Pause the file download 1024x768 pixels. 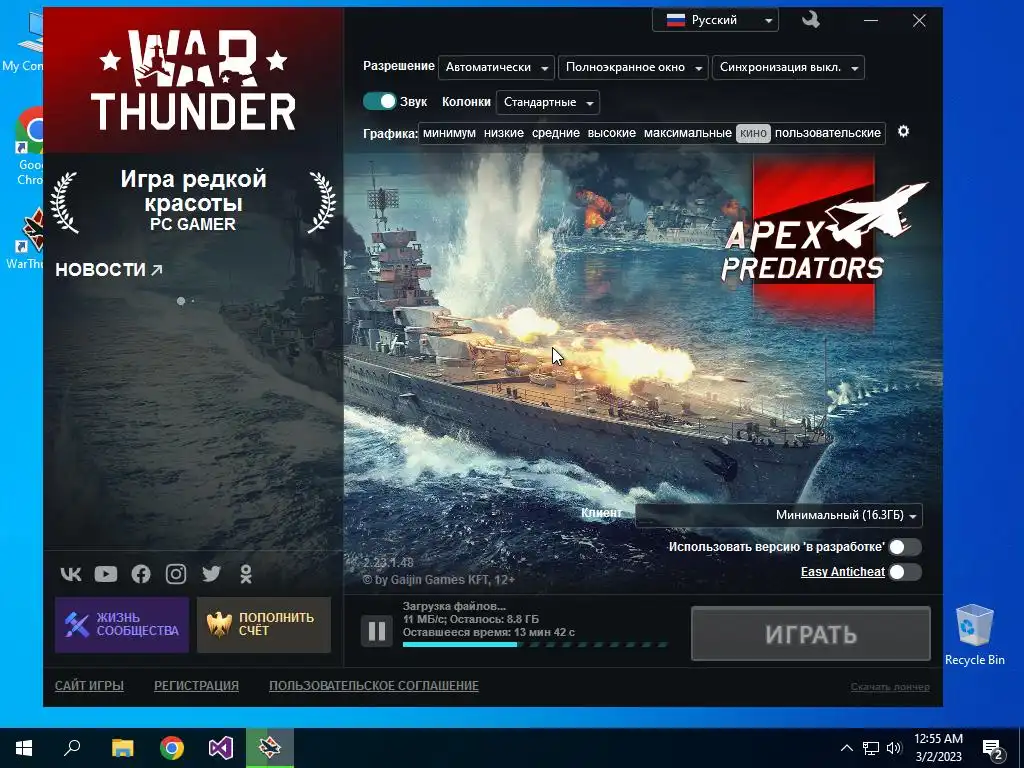click(377, 631)
